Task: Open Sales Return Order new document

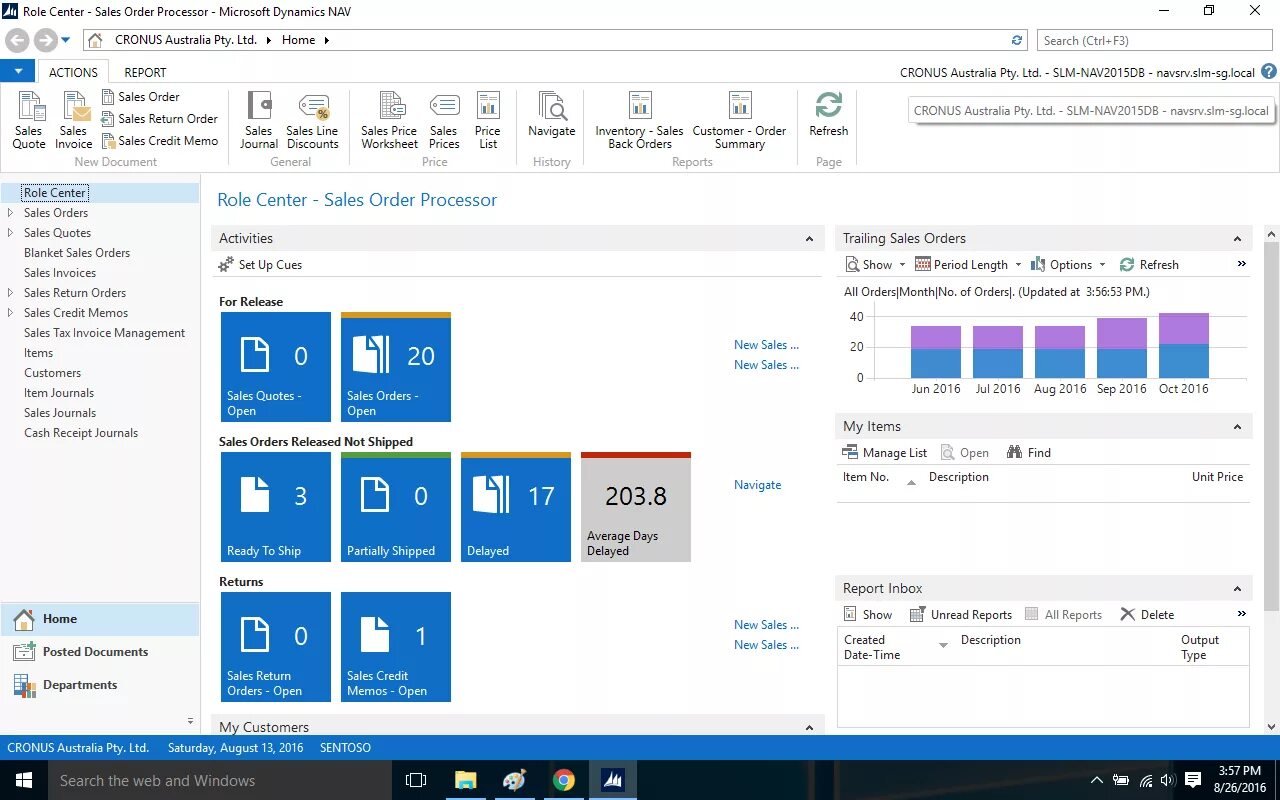Action: coord(160,119)
